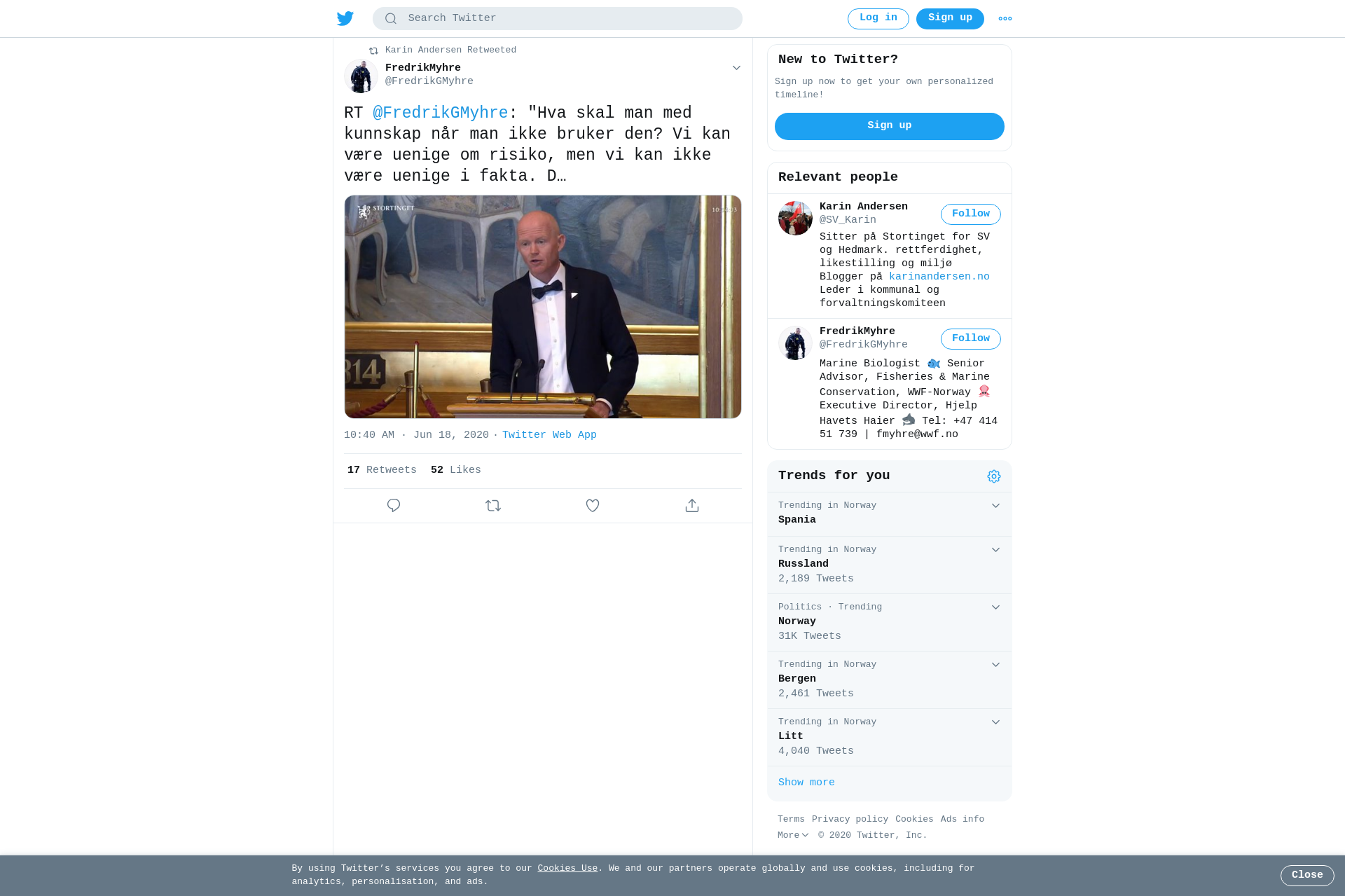1345x896 pixels.
Task: Expand options chevron for Spania trend
Action: (995, 506)
